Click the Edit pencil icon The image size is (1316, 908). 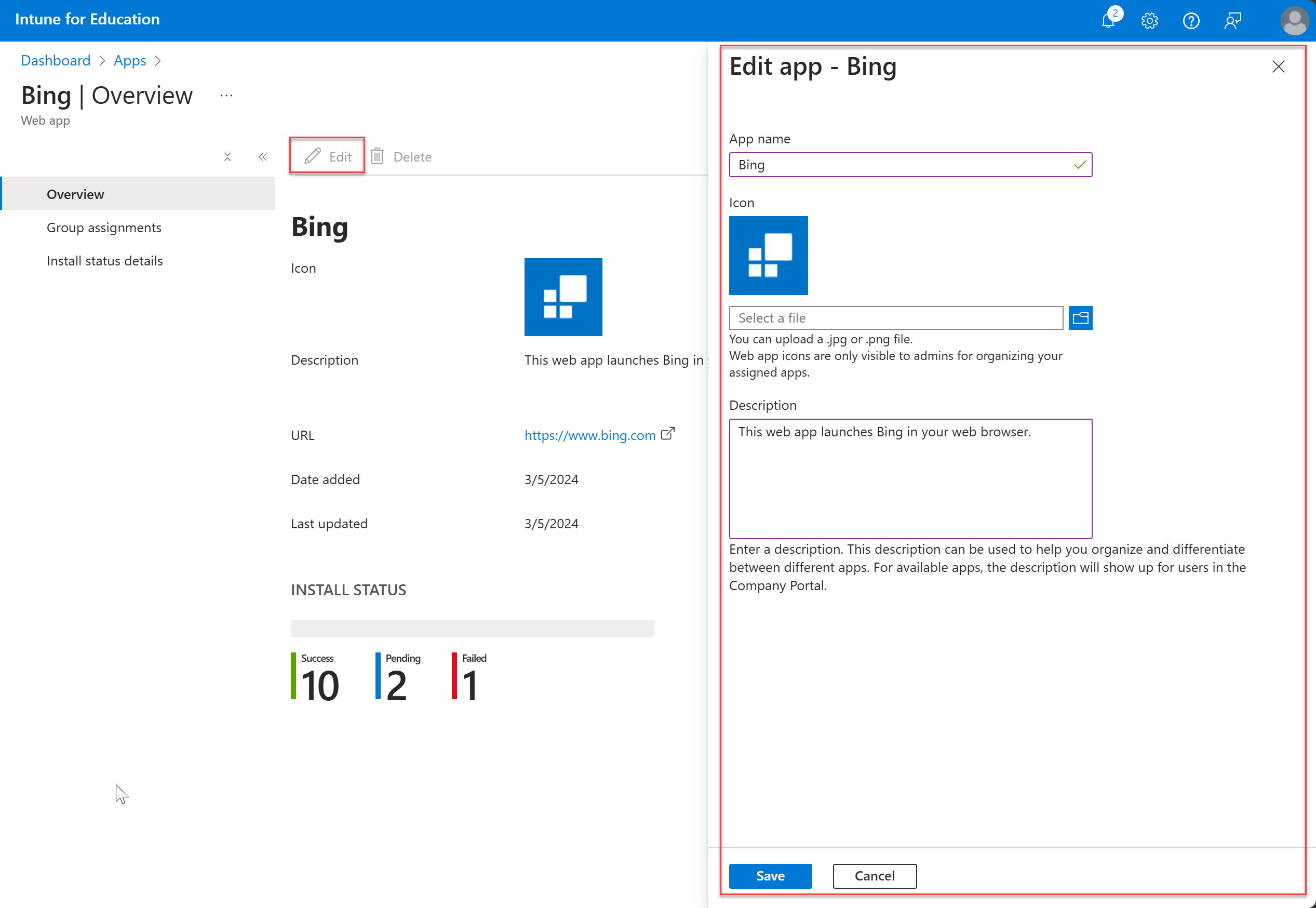(312, 156)
